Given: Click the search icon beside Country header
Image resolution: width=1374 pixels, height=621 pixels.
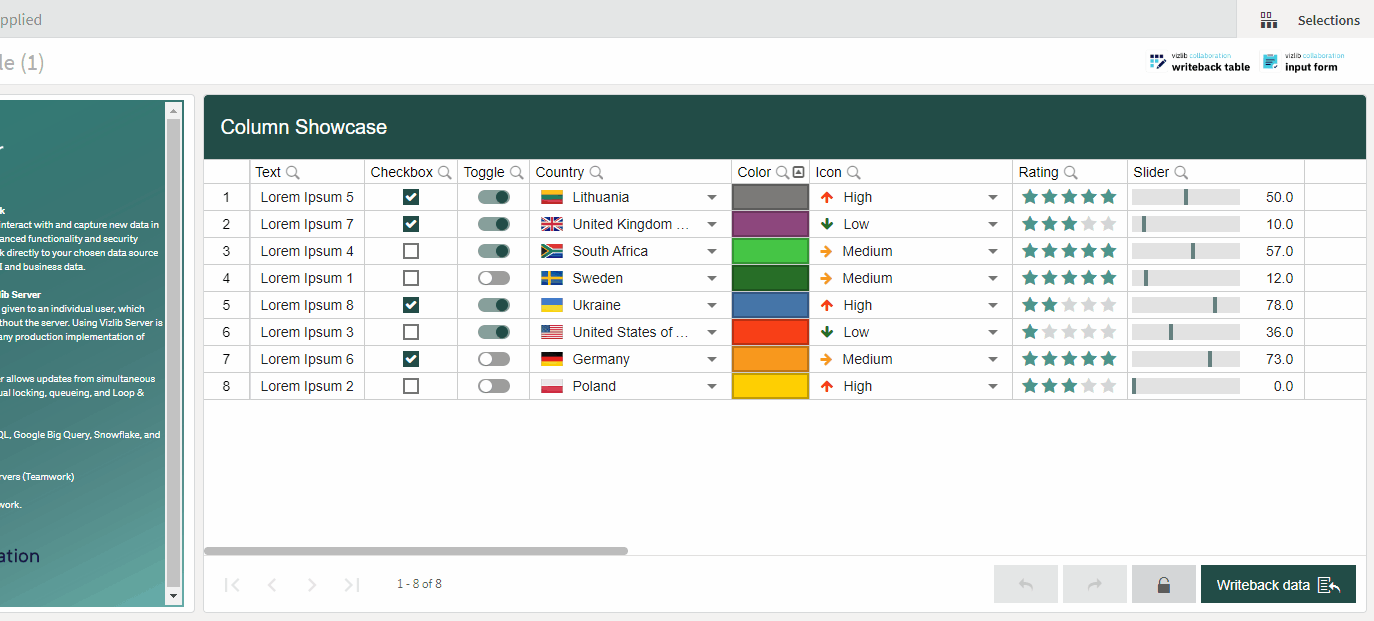Looking at the screenshot, I should pyautogui.click(x=596, y=172).
